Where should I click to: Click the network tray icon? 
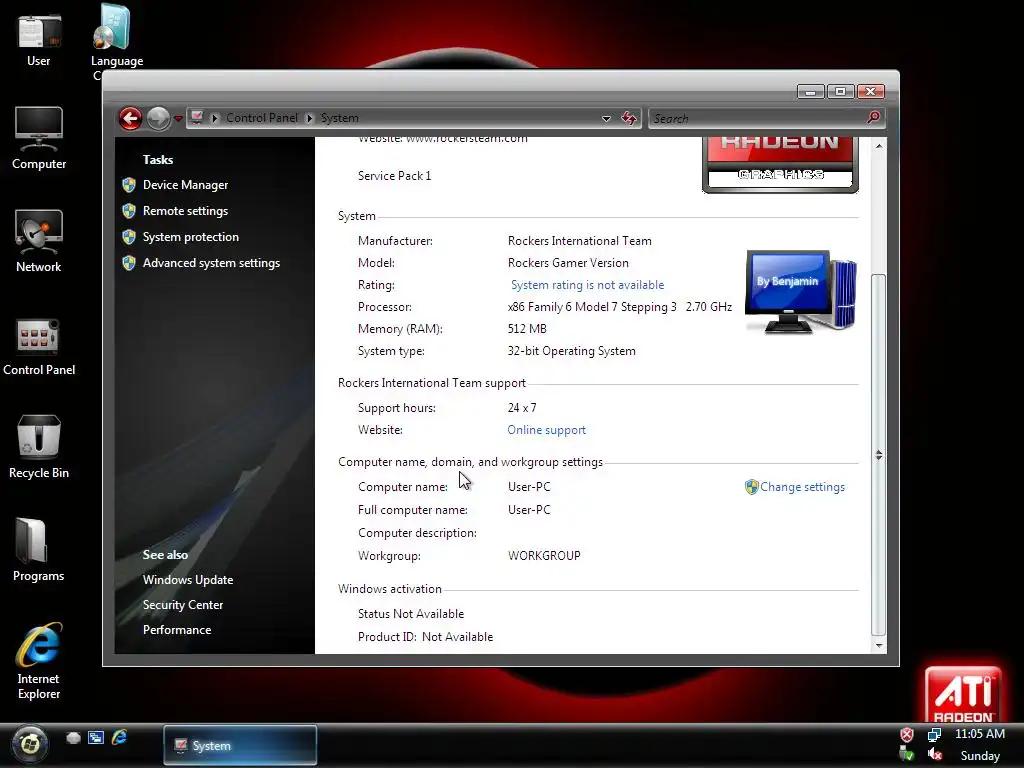click(935, 735)
